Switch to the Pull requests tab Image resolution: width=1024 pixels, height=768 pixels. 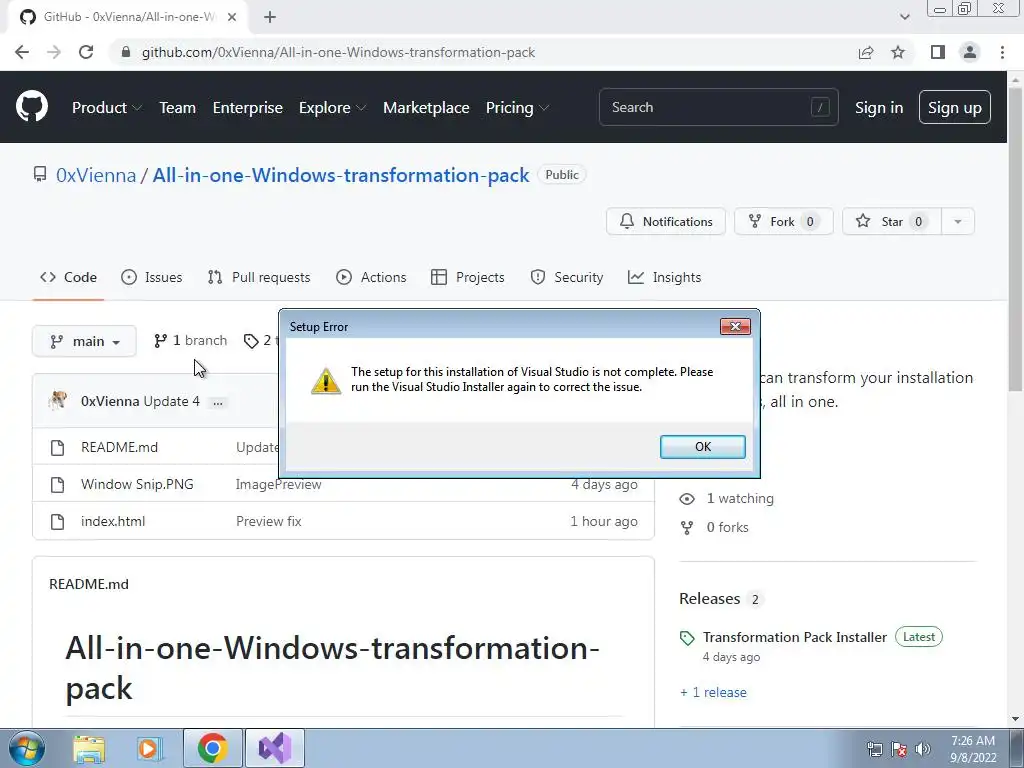tap(259, 278)
